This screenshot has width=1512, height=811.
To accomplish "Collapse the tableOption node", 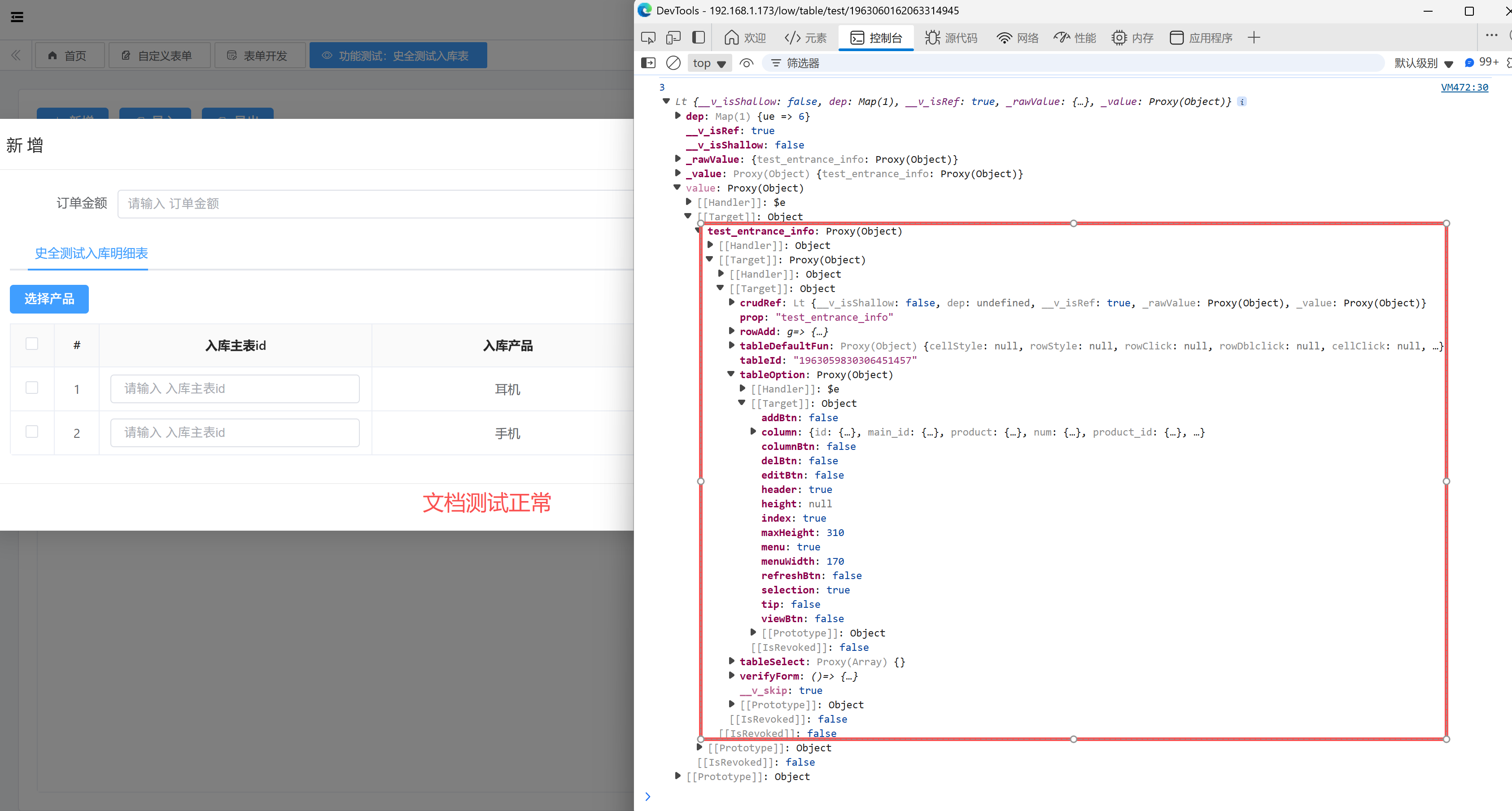I will coord(731,374).
